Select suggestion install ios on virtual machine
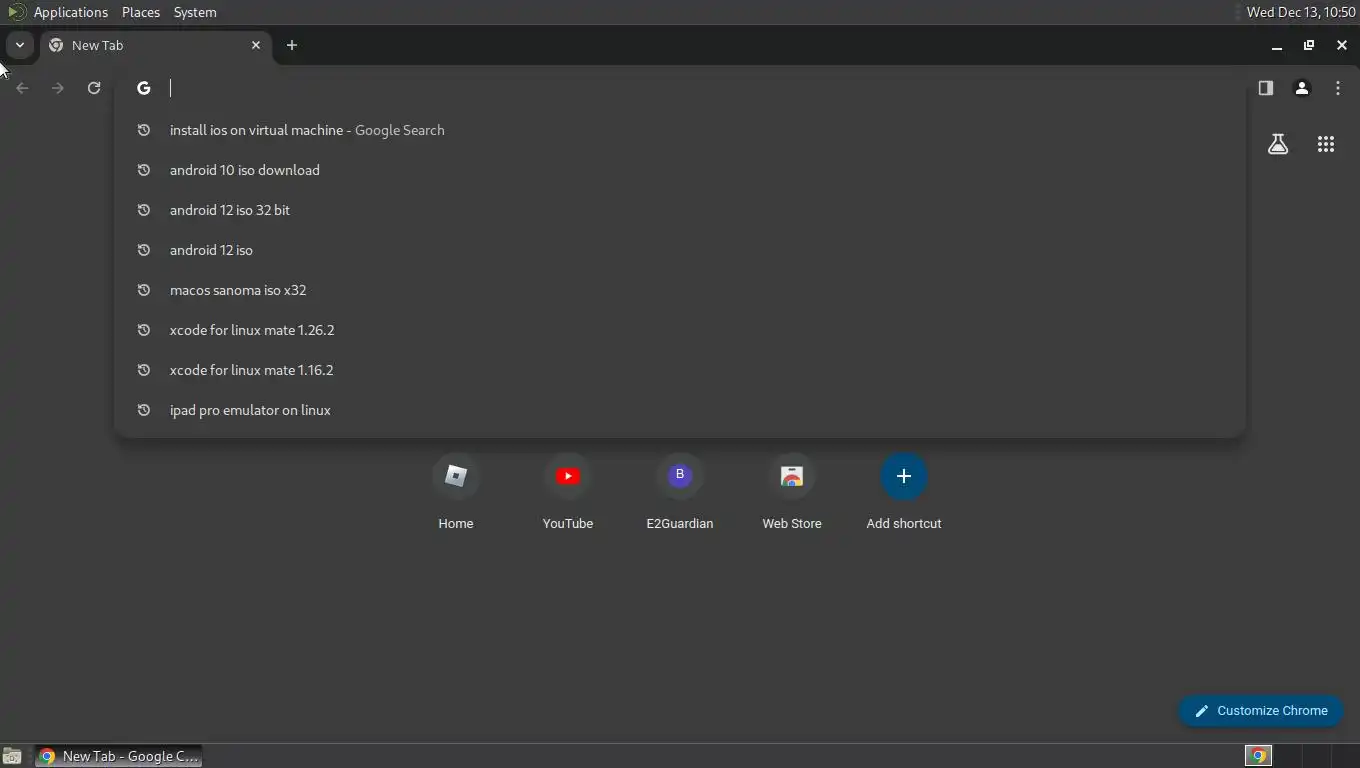The height and width of the screenshot is (768, 1360). (x=680, y=130)
